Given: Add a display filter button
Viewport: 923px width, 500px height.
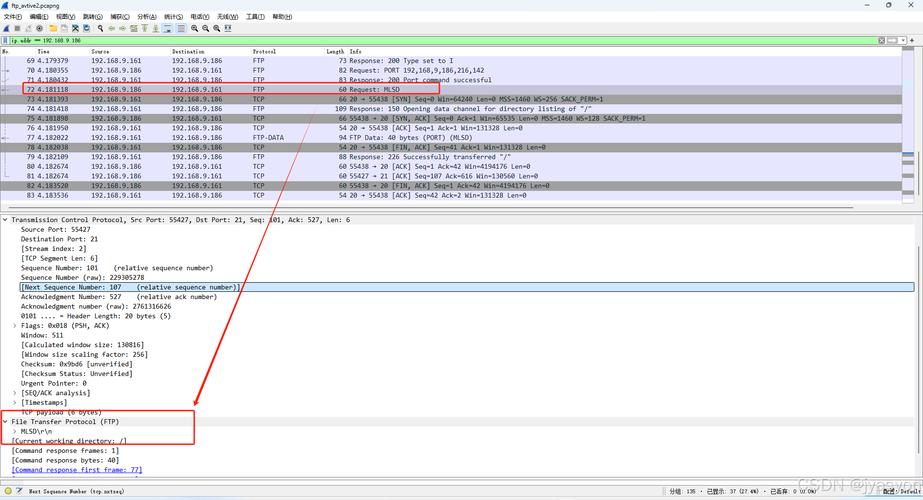Looking at the screenshot, I should coord(912,41).
